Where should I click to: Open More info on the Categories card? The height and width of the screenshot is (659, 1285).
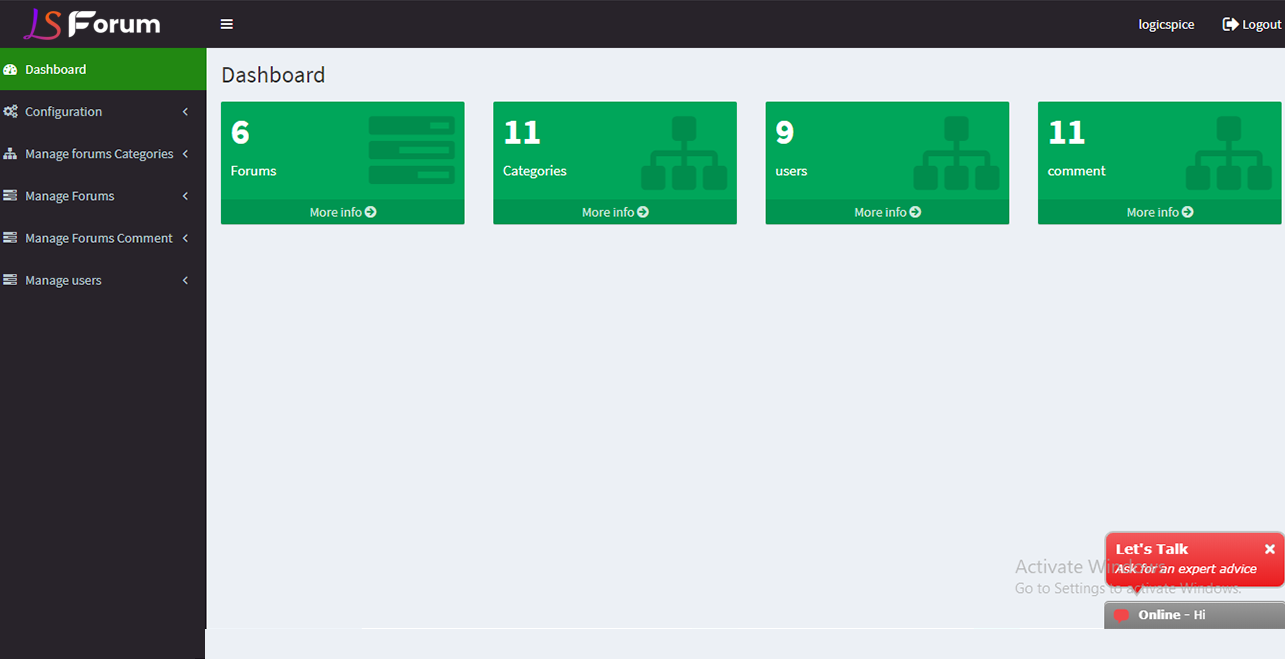tap(615, 212)
